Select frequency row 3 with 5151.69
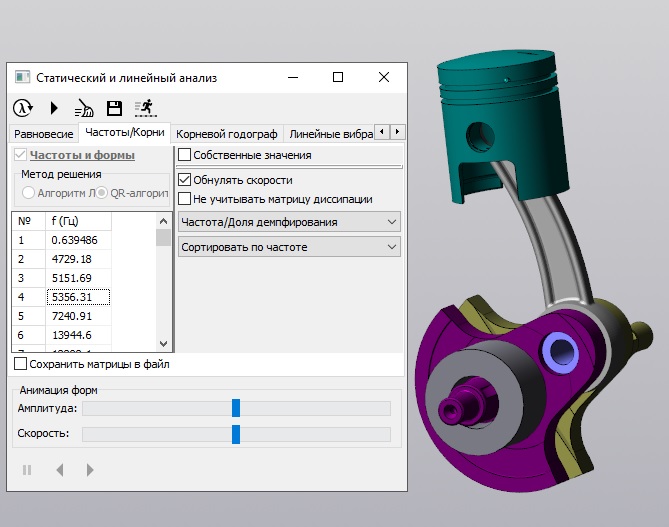Image resolution: width=669 pixels, height=527 pixels. (78, 277)
